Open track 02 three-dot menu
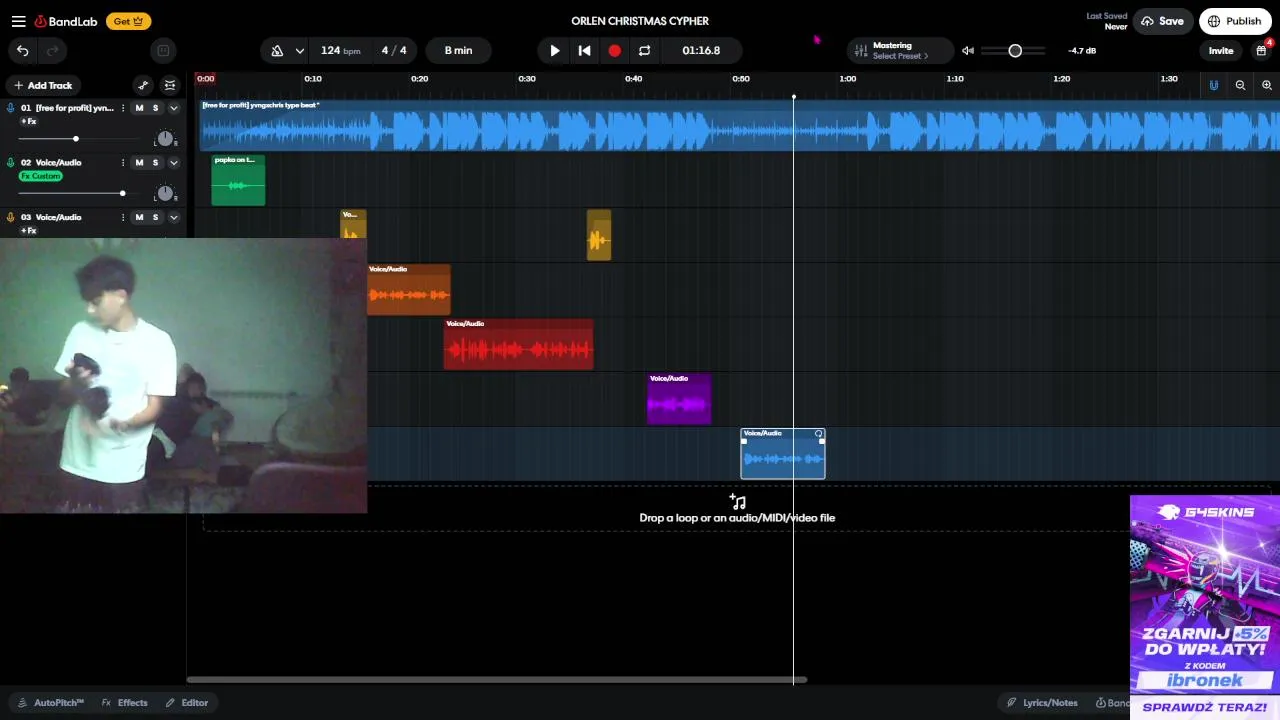 123,162
